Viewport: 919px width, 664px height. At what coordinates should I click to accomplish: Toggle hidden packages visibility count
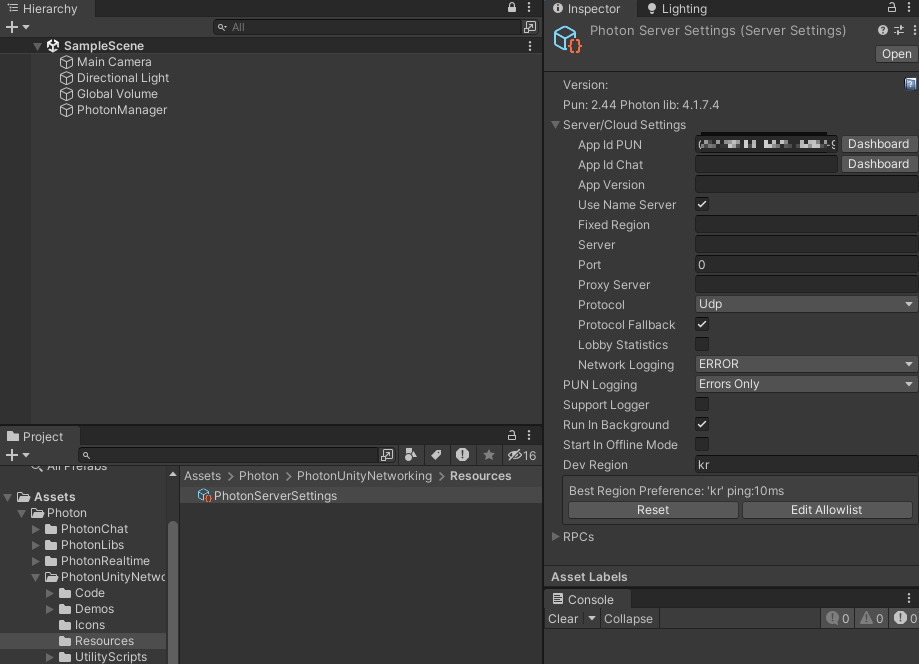(522, 455)
